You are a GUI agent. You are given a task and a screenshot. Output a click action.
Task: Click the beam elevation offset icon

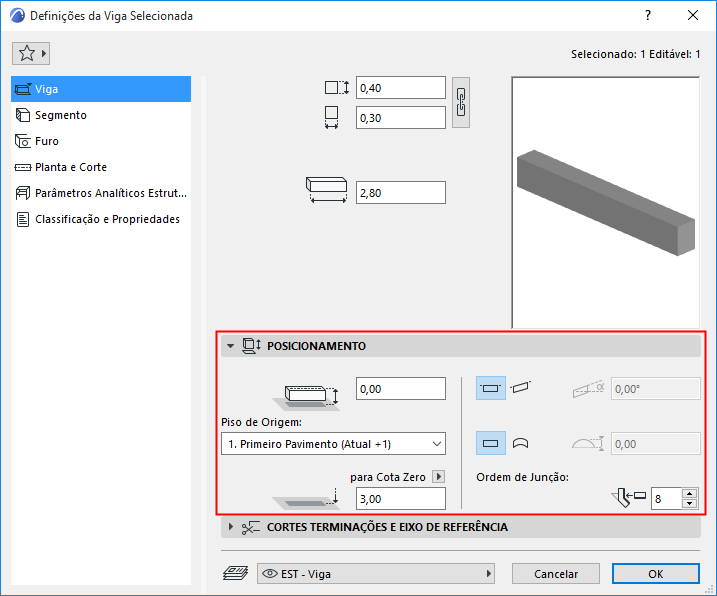click(306, 397)
